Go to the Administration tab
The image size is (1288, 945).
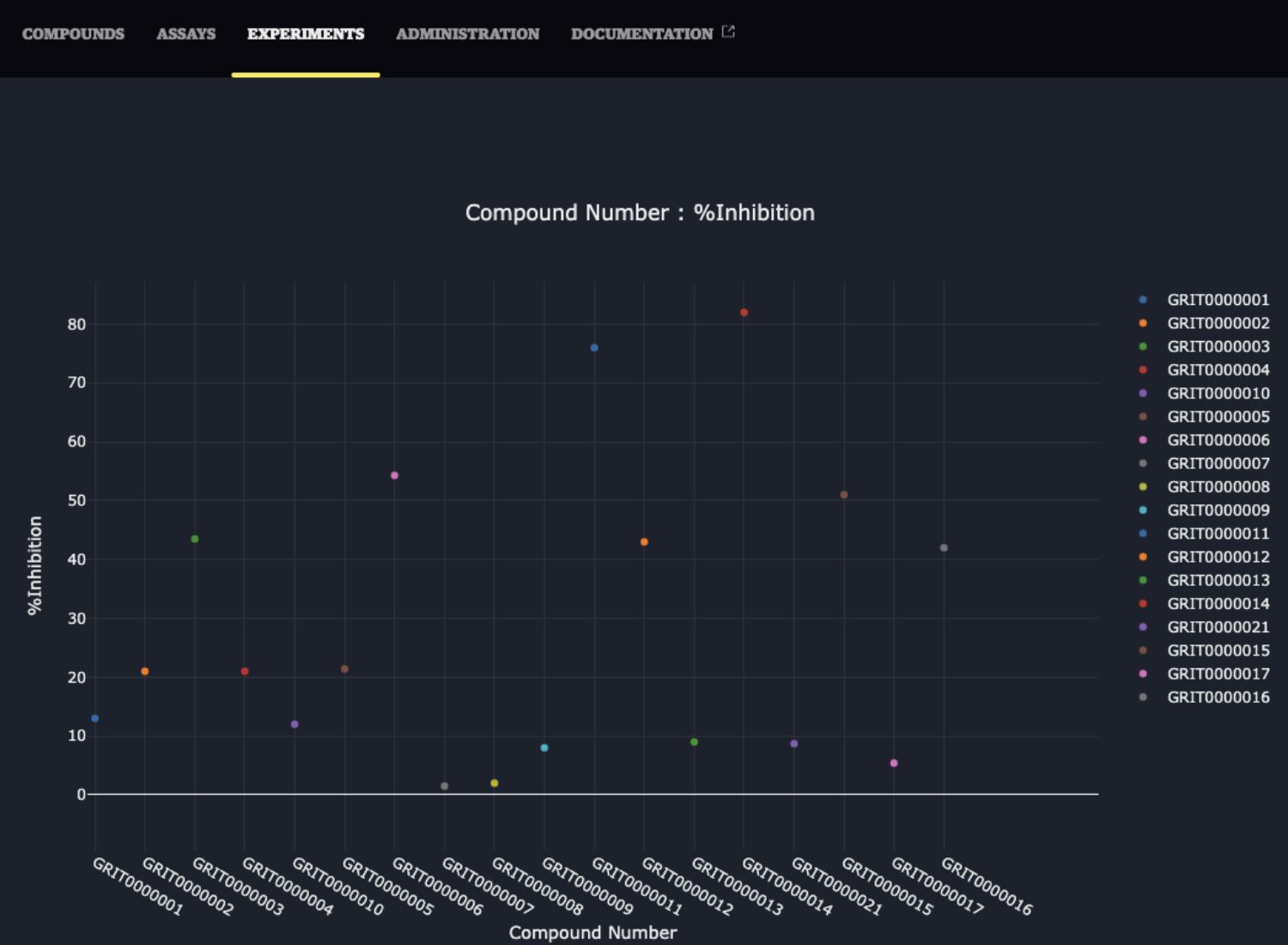(x=467, y=34)
